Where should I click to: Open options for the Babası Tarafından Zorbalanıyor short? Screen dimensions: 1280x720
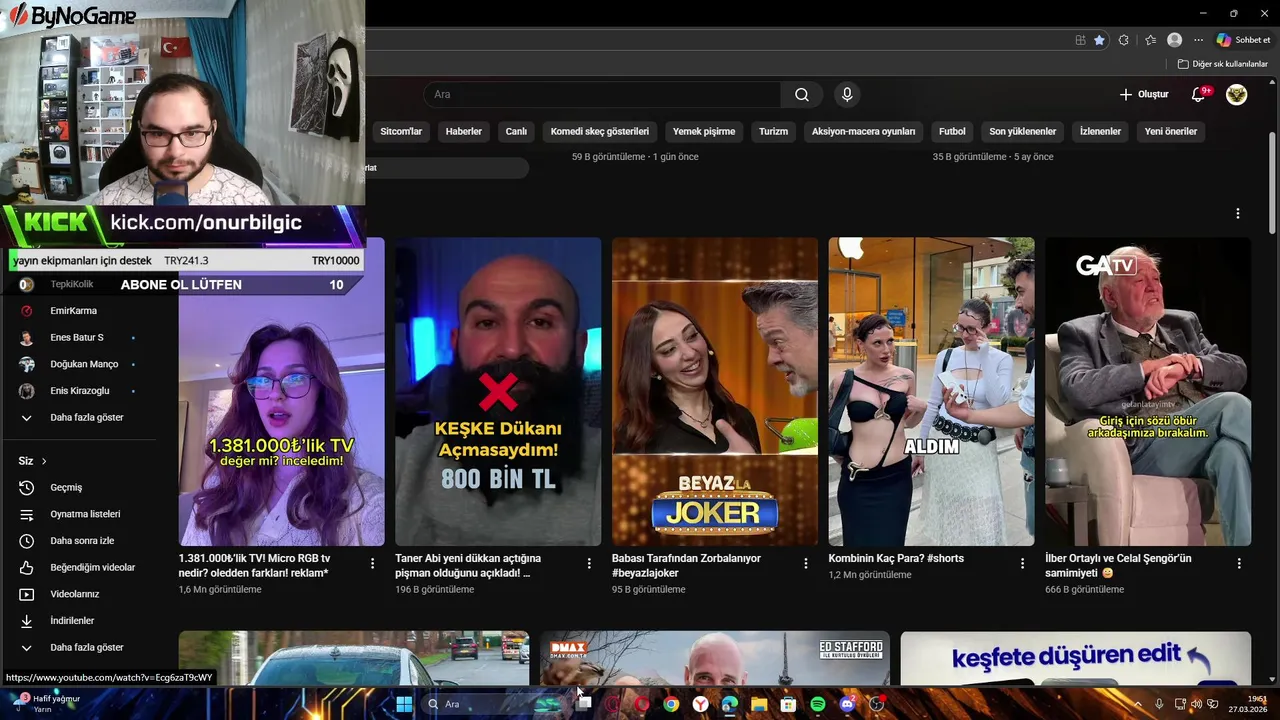click(x=806, y=564)
